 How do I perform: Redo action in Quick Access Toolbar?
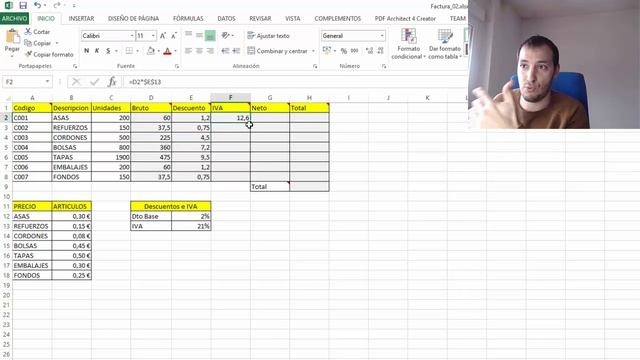pyautogui.click(x=57, y=5)
